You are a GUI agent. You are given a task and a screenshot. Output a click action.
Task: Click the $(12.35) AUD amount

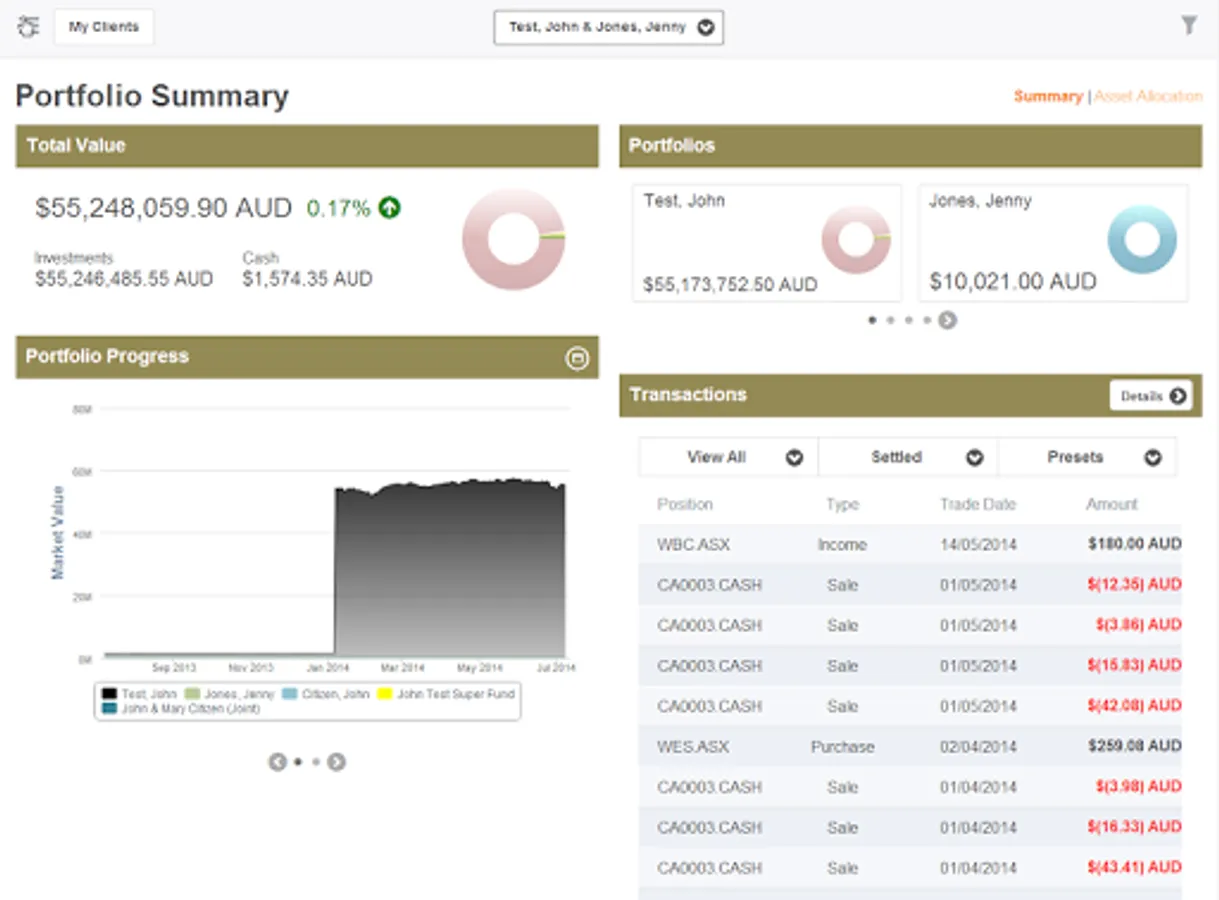point(1133,585)
